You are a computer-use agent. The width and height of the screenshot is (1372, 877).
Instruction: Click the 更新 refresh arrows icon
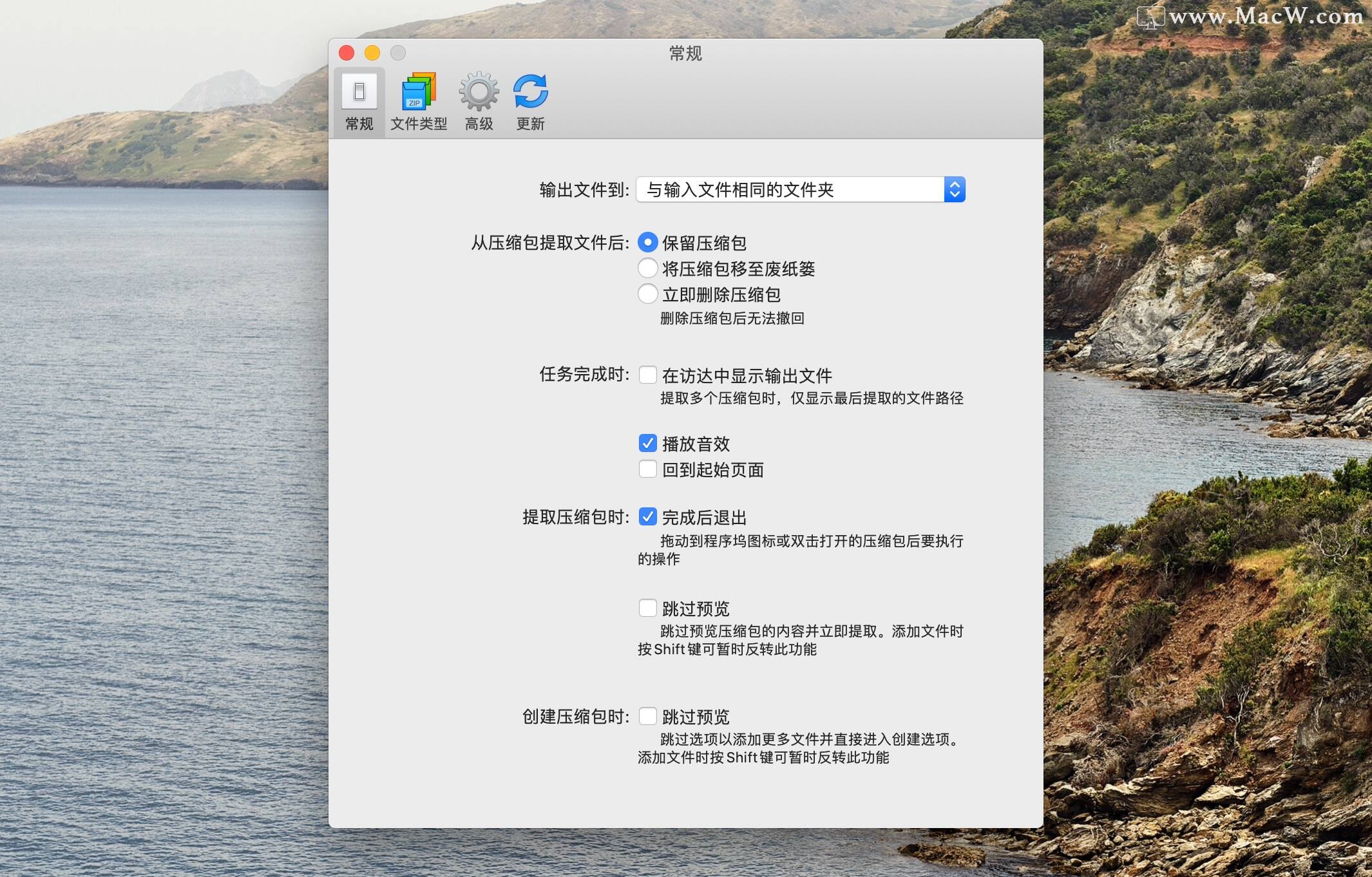tap(530, 92)
